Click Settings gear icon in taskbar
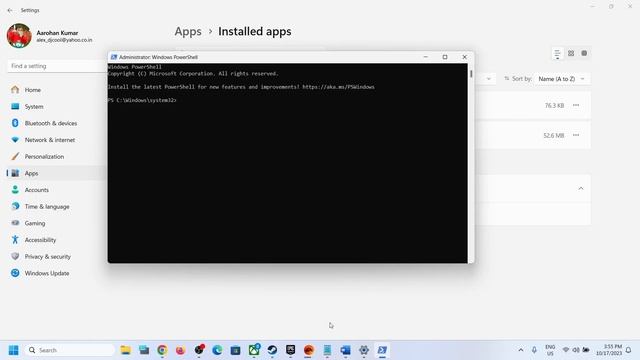 (x=364, y=350)
